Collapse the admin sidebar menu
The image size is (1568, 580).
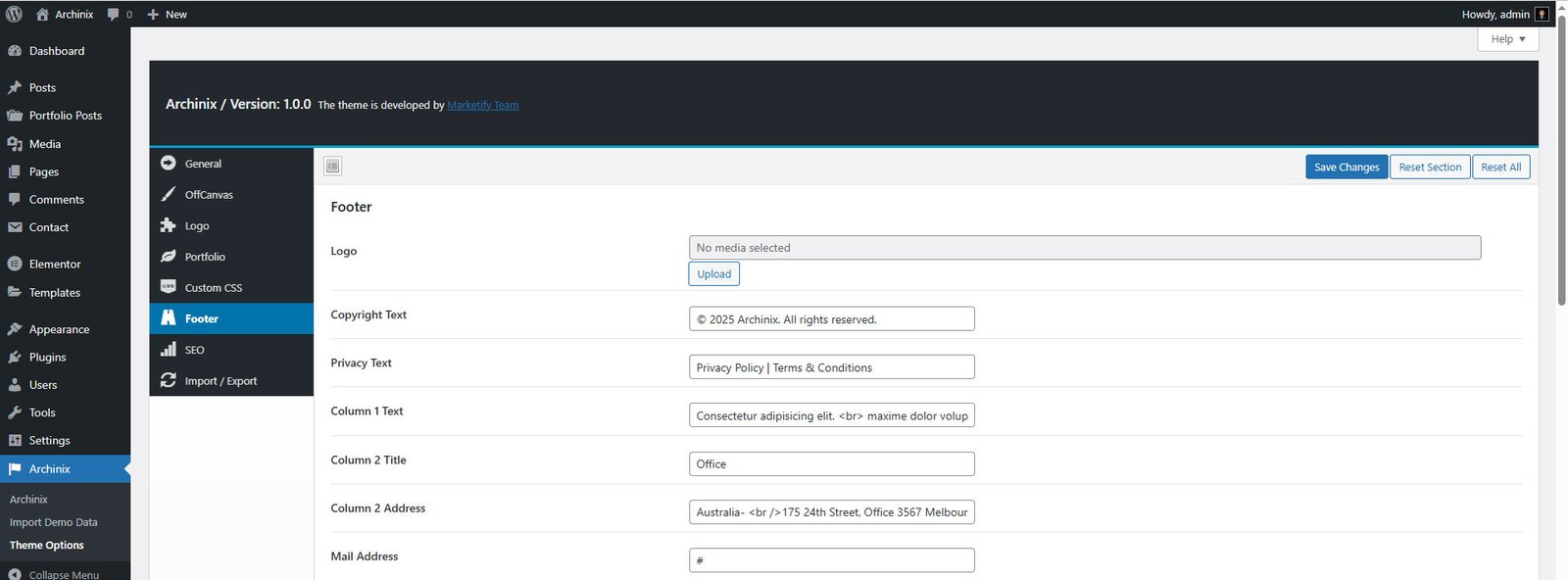click(63, 574)
